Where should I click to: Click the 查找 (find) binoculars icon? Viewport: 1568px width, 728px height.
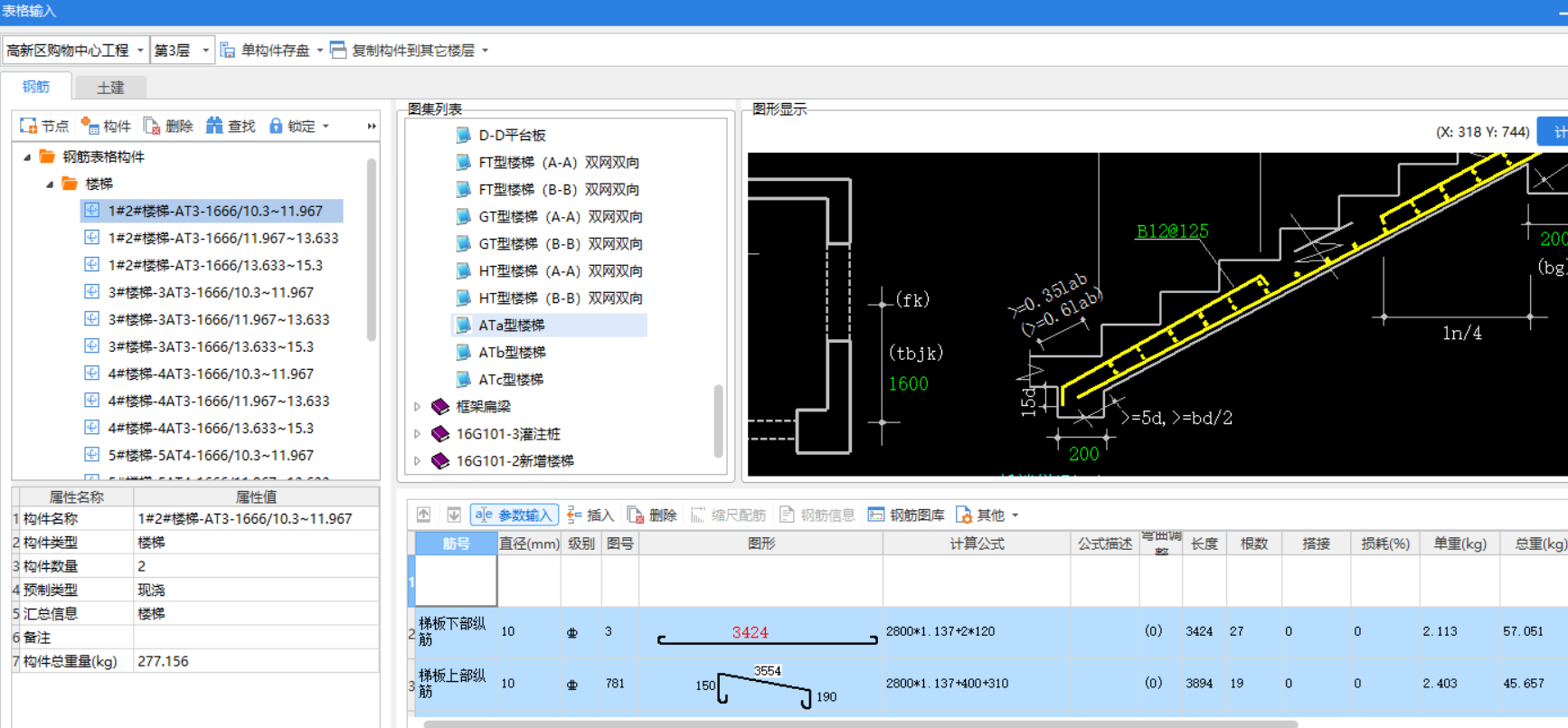[214, 126]
